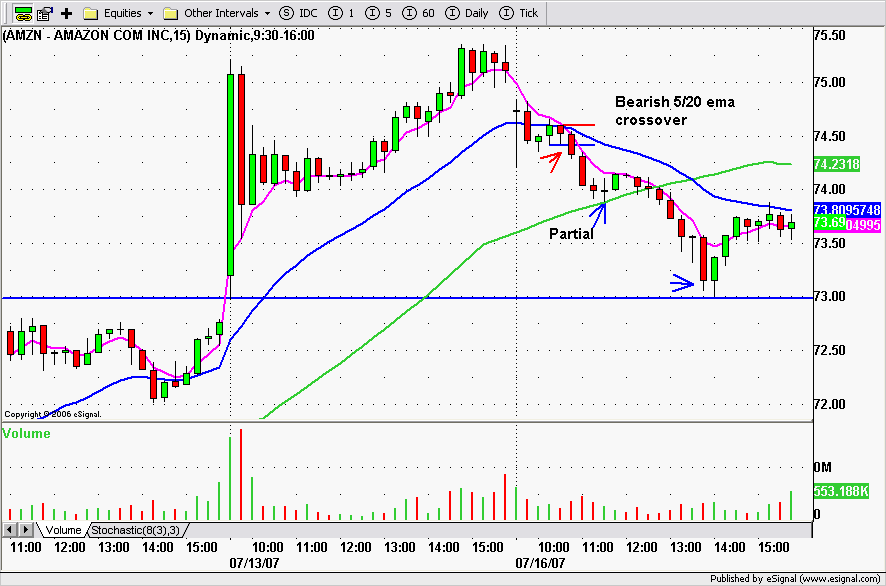Image resolution: width=886 pixels, height=586 pixels.
Task: Select the Partial text annotation
Action: [571, 234]
